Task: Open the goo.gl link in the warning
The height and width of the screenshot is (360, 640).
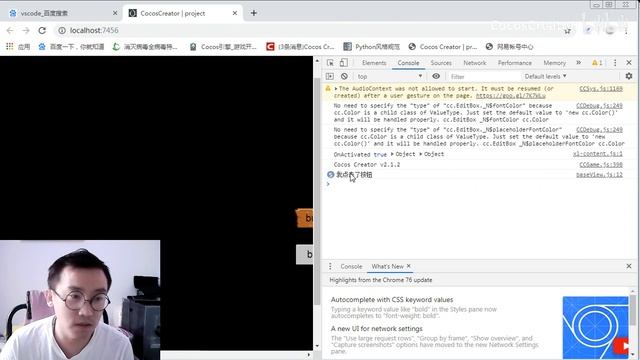Action: (511, 96)
